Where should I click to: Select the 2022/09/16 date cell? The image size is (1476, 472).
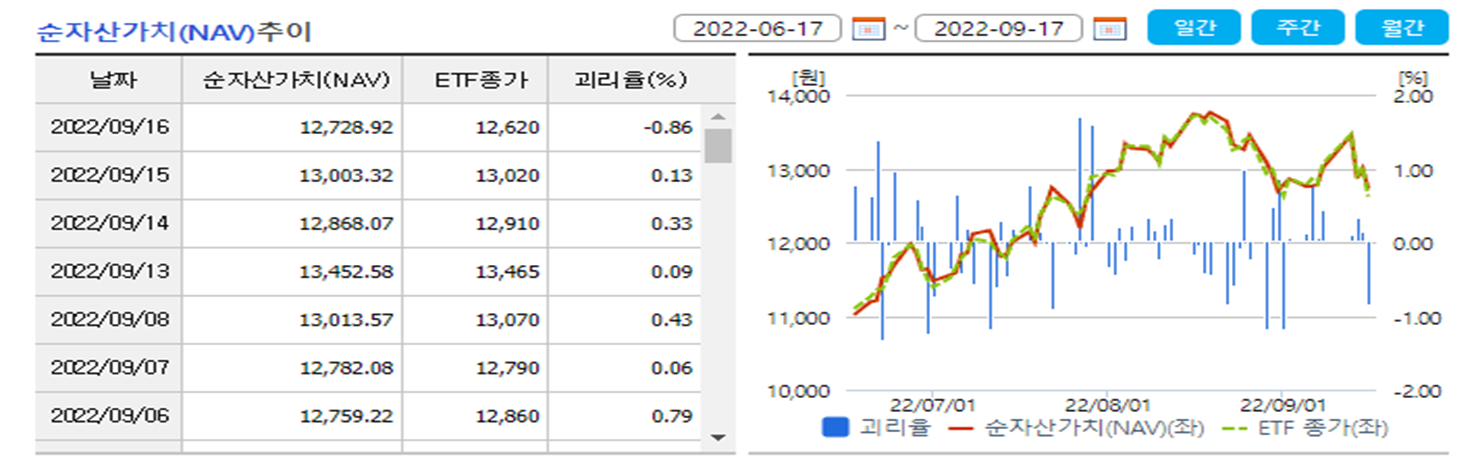110,128
